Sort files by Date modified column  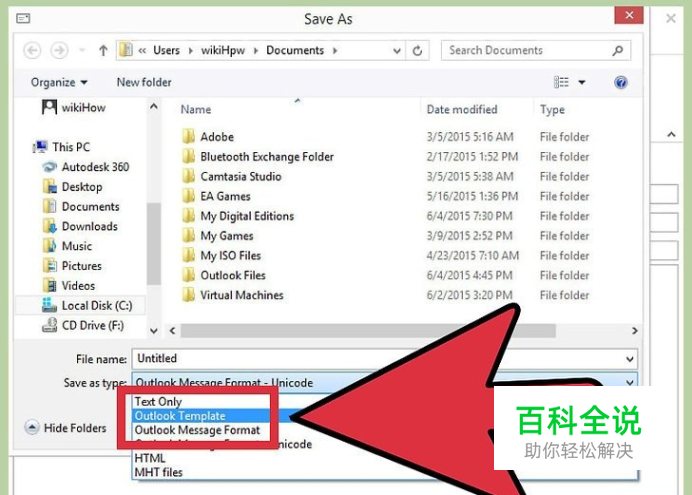pyautogui.click(x=462, y=109)
